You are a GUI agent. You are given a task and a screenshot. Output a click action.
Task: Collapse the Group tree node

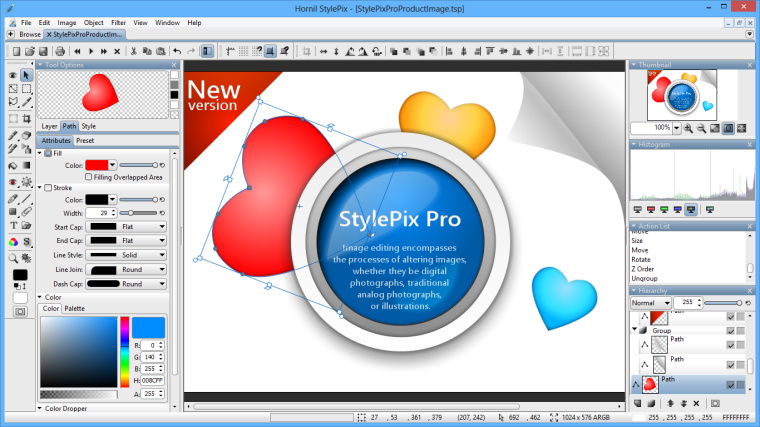(x=634, y=330)
